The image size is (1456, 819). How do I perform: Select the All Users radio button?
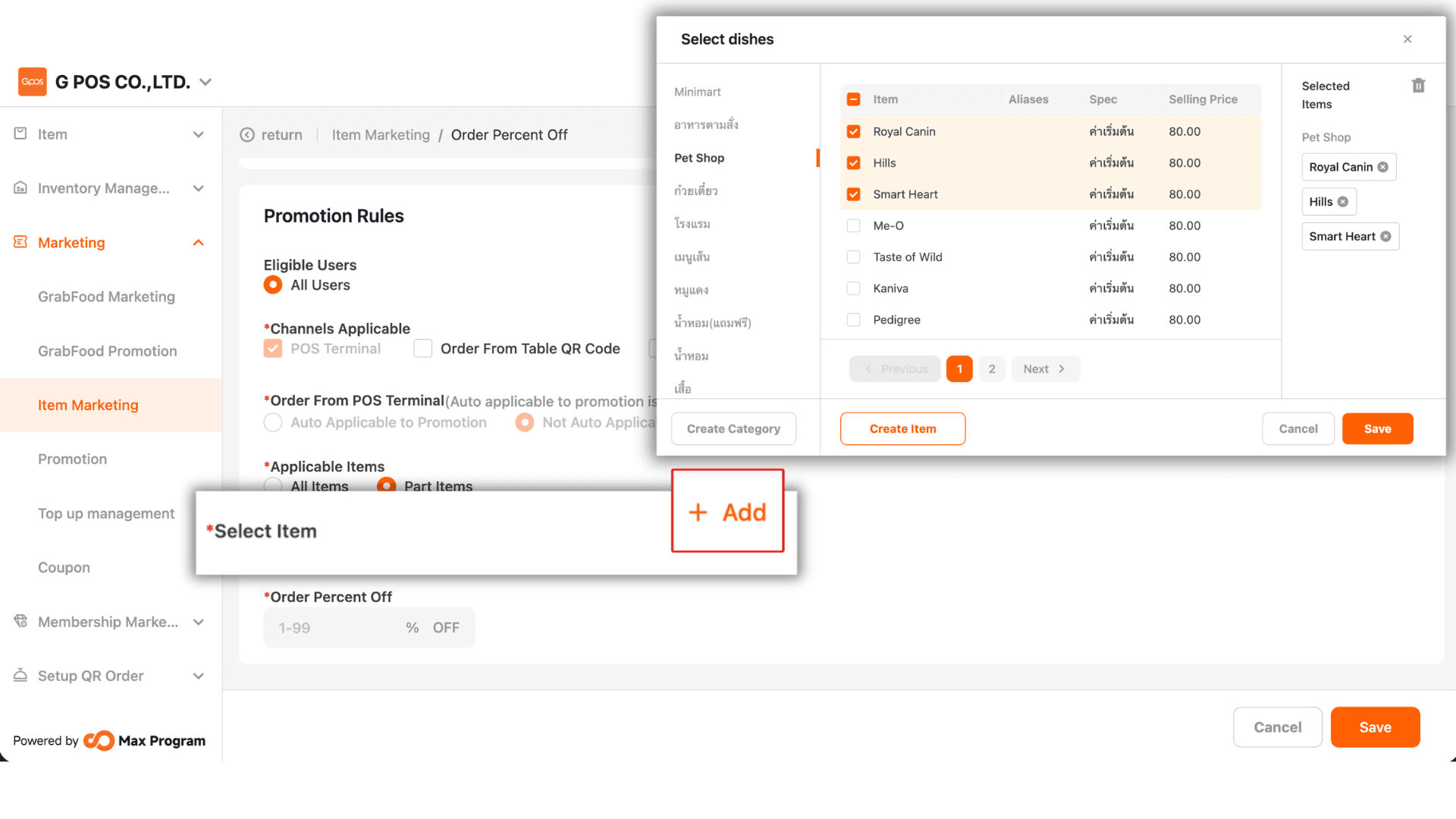pos(273,285)
